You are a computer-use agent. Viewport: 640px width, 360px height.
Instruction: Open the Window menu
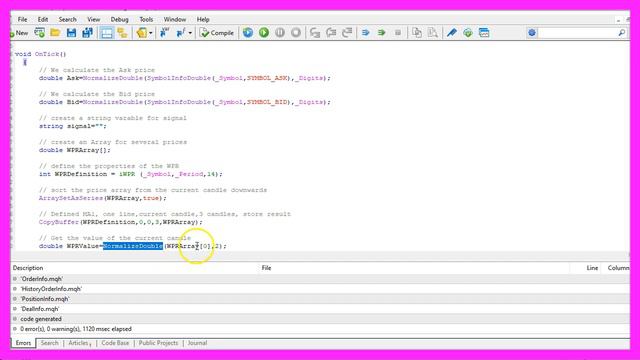[x=175, y=19]
